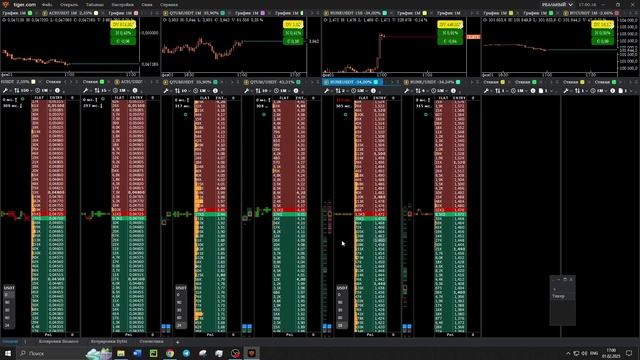Select the QTUMUSDT 1M 35,90% chart tab
Image resolution: width=640 pixels, height=360 pixels.
point(194,13)
